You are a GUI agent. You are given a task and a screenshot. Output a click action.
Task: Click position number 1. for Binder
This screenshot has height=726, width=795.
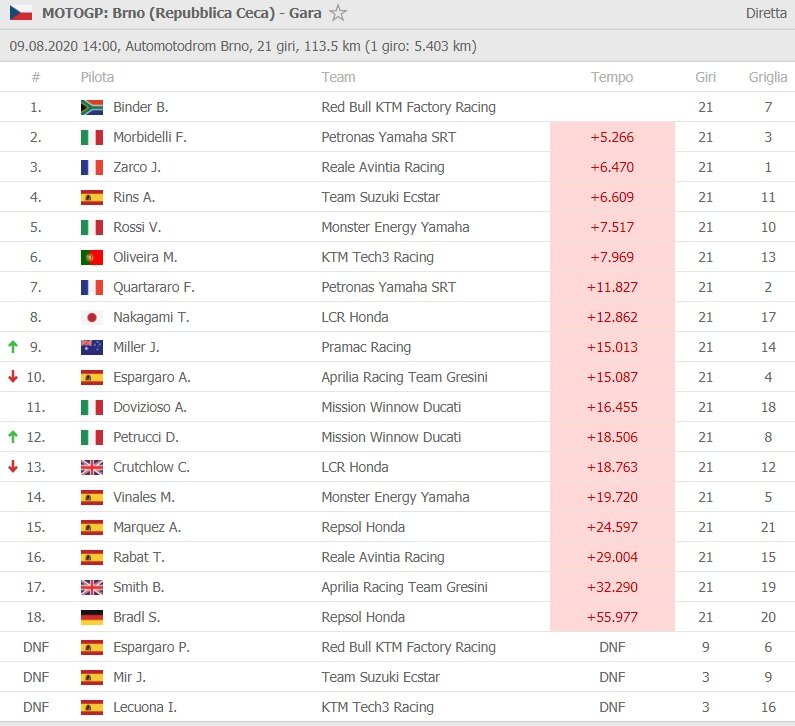[35, 107]
